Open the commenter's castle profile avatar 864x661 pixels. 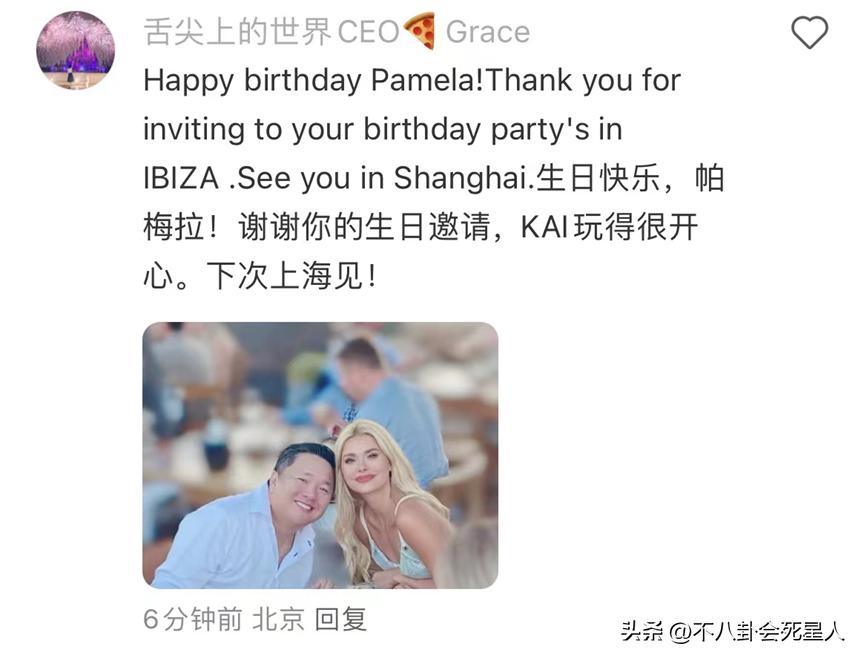75,50
